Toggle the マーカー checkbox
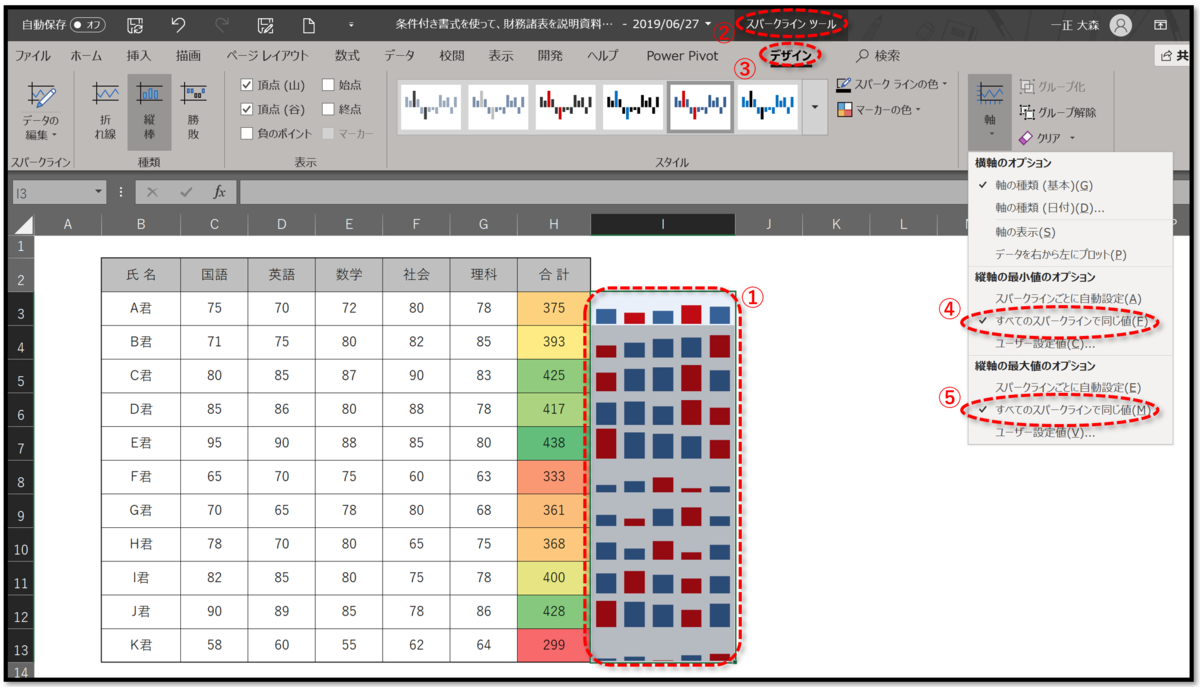The width and height of the screenshot is (1200, 687). (329, 133)
